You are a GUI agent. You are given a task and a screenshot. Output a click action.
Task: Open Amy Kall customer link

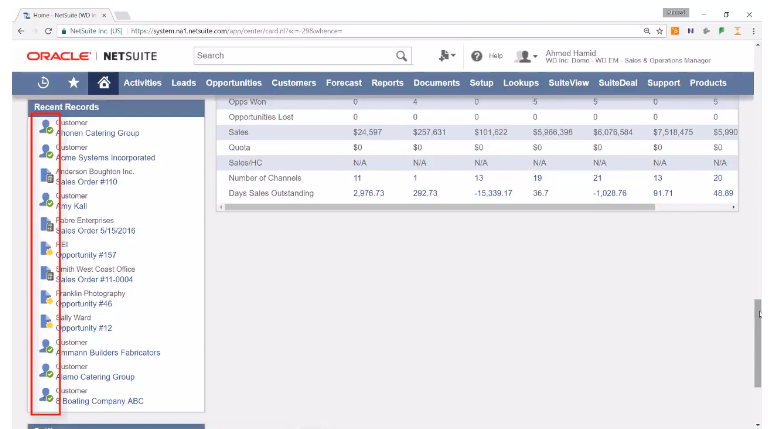(x=72, y=206)
